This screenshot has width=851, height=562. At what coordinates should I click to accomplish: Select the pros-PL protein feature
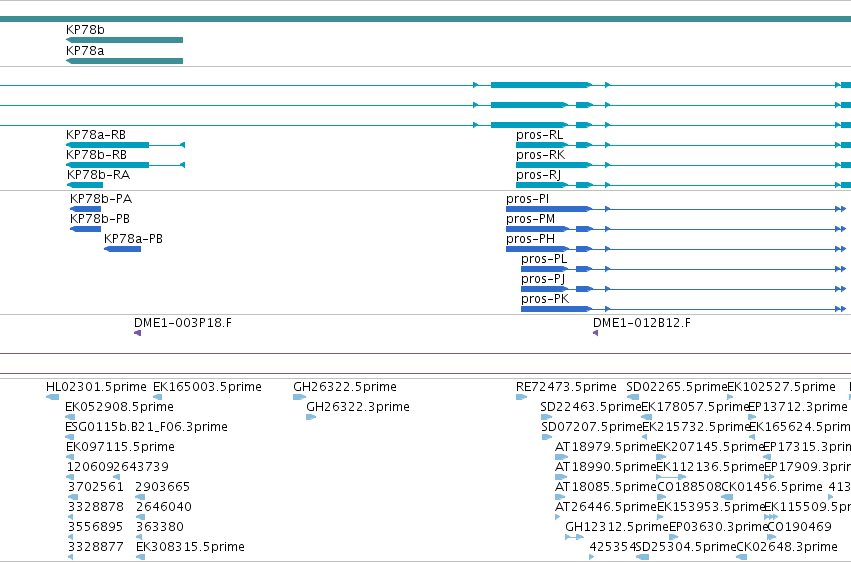coord(683,269)
